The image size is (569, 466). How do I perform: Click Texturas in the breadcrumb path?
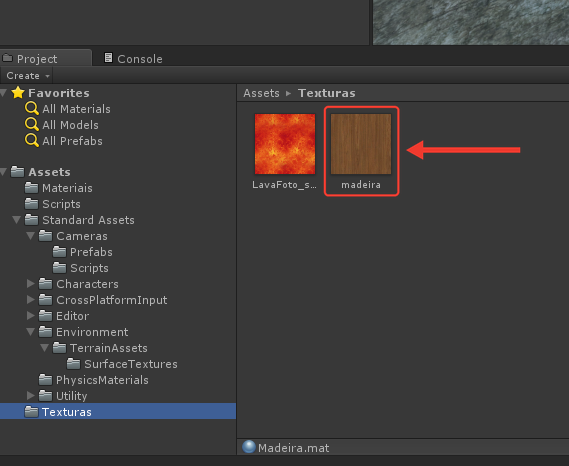click(x=327, y=93)
